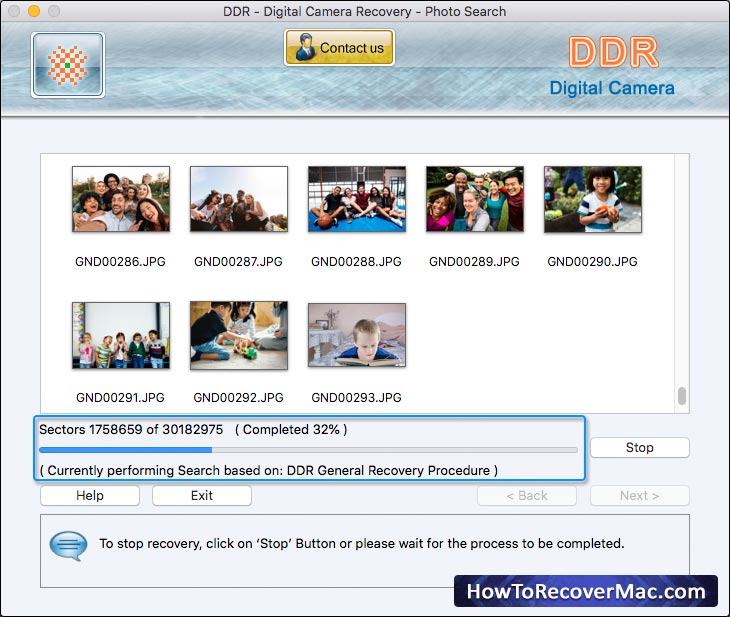Click the GND00293.JPG file name label
Viewport: 730px width, 617px height.
(356, 398)
